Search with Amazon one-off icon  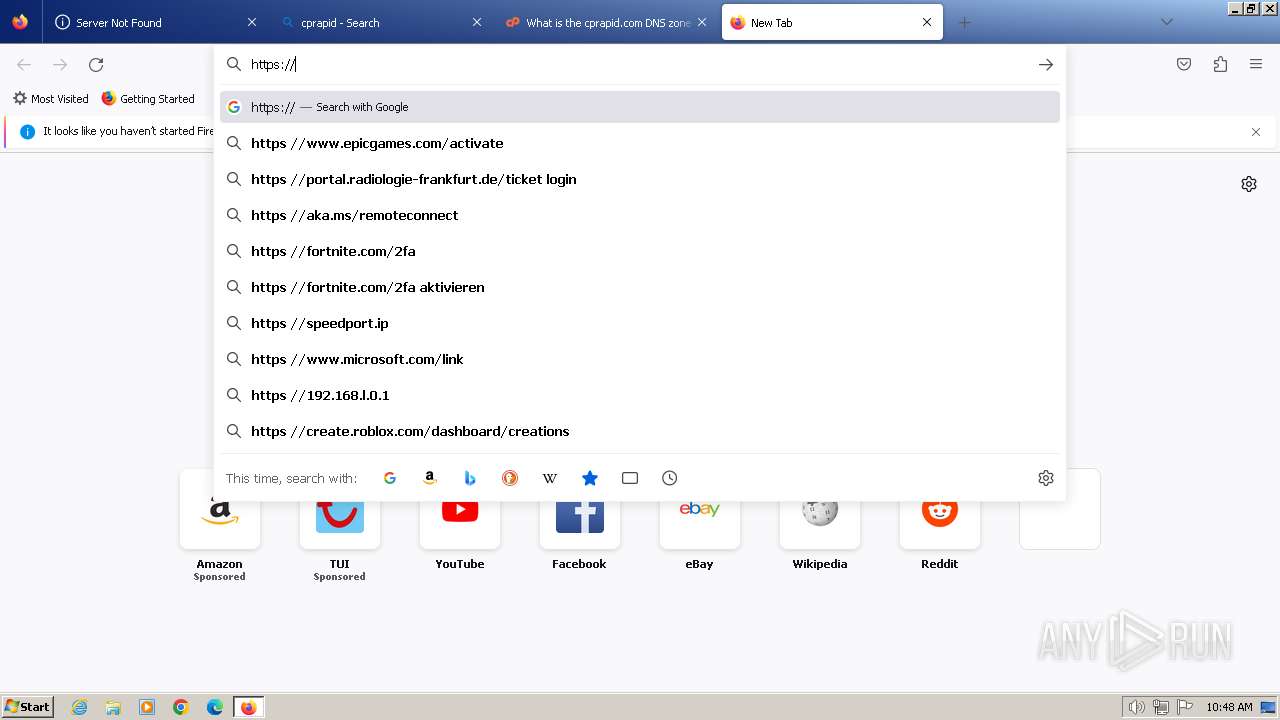point(430,478)
